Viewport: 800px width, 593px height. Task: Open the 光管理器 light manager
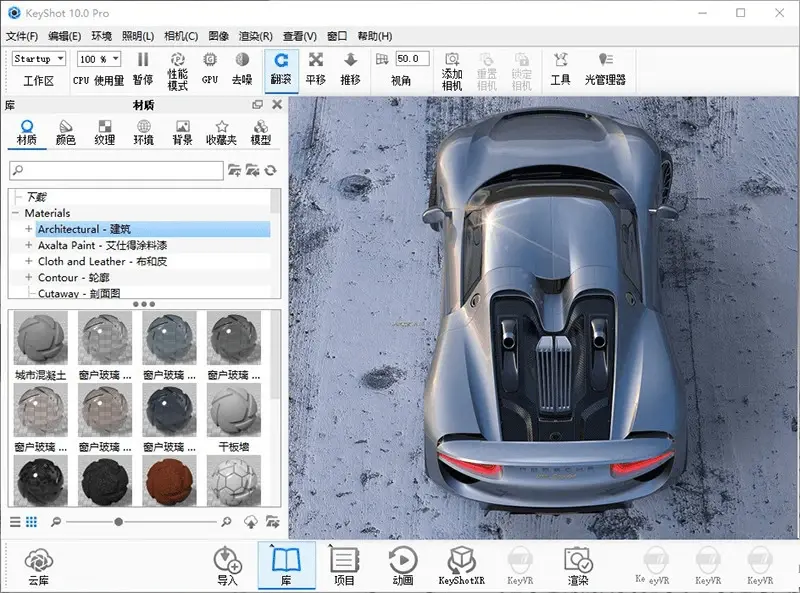click(605, 68)
